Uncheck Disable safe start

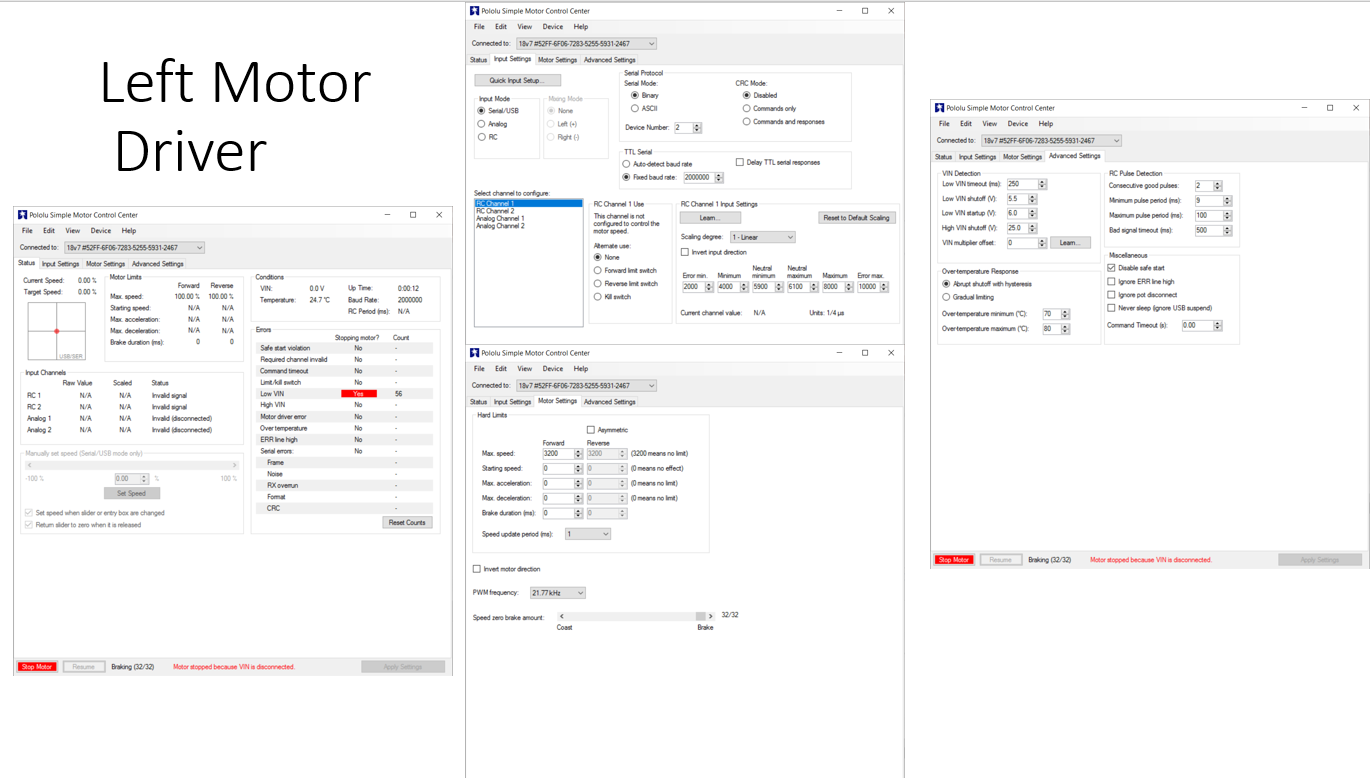(x=1111, y=268)
